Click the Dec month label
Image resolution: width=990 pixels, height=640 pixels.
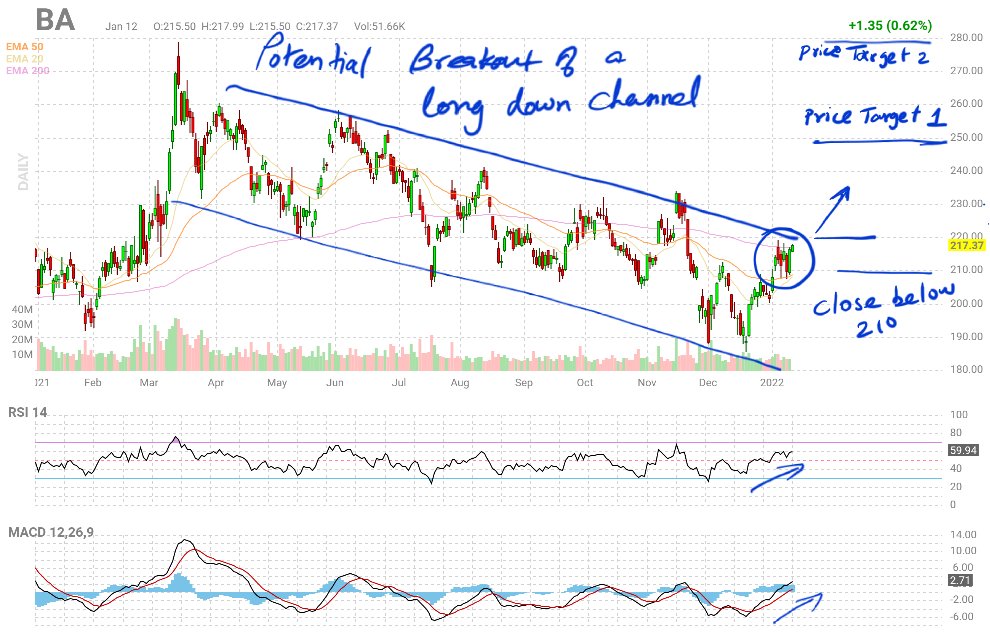coord(708,382)
